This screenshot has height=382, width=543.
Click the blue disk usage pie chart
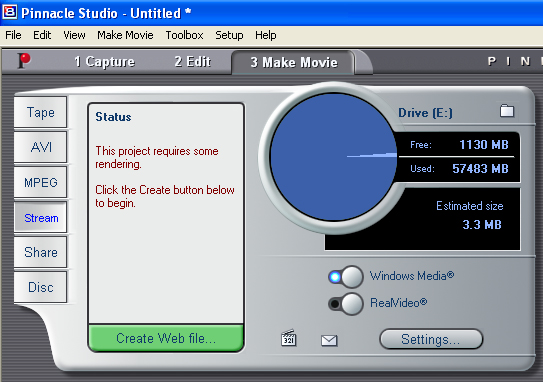(x=333, y=157)
